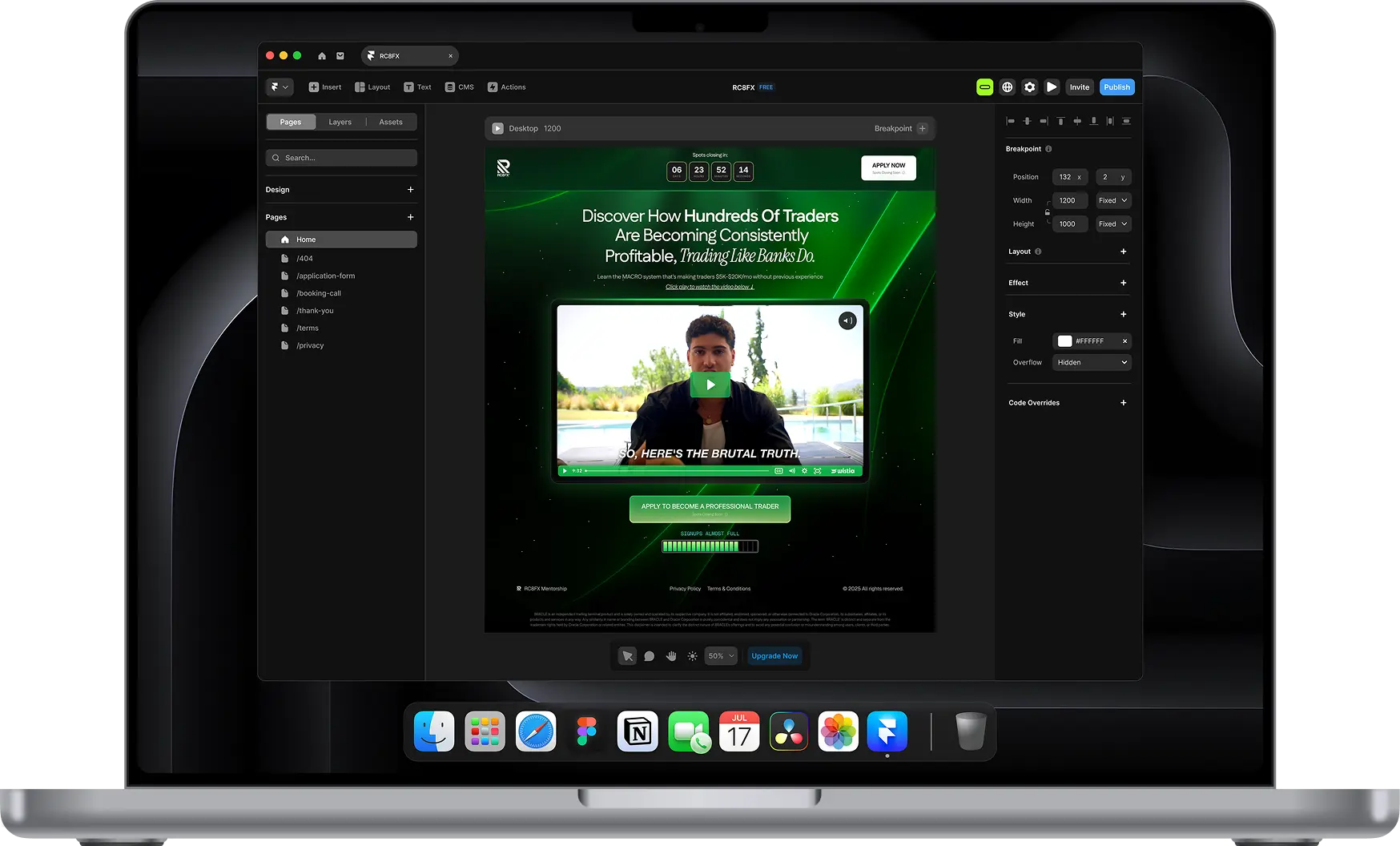Open the Height Fixed dropdown
The image size is (1400, 846).
[1113, 224]
